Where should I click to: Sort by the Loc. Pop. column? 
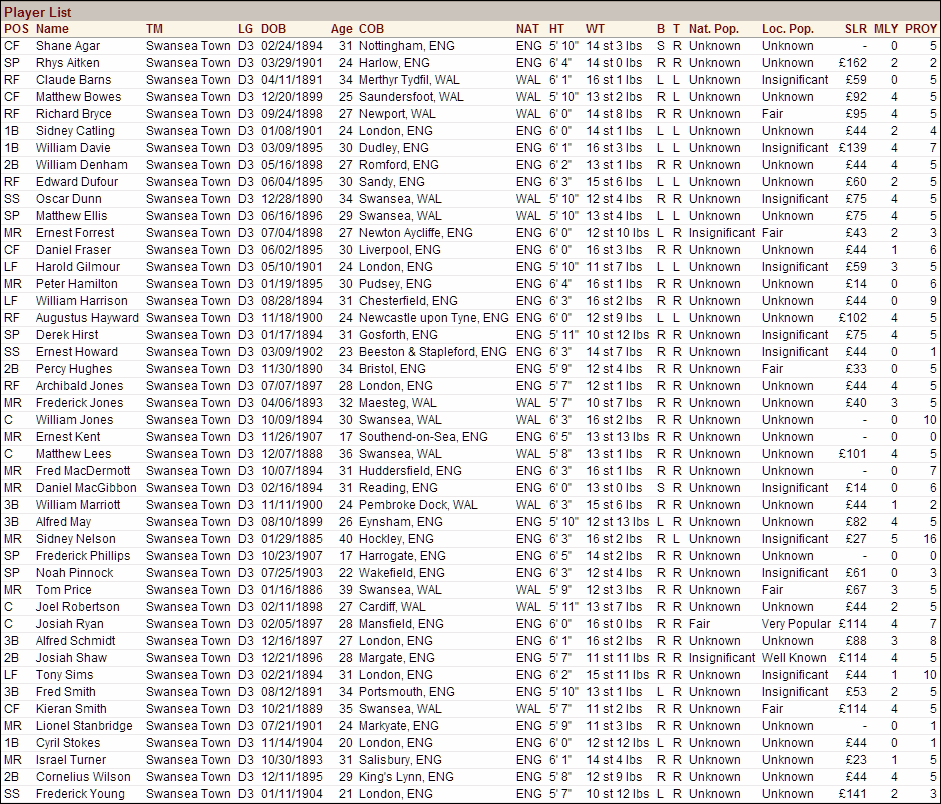788,29
